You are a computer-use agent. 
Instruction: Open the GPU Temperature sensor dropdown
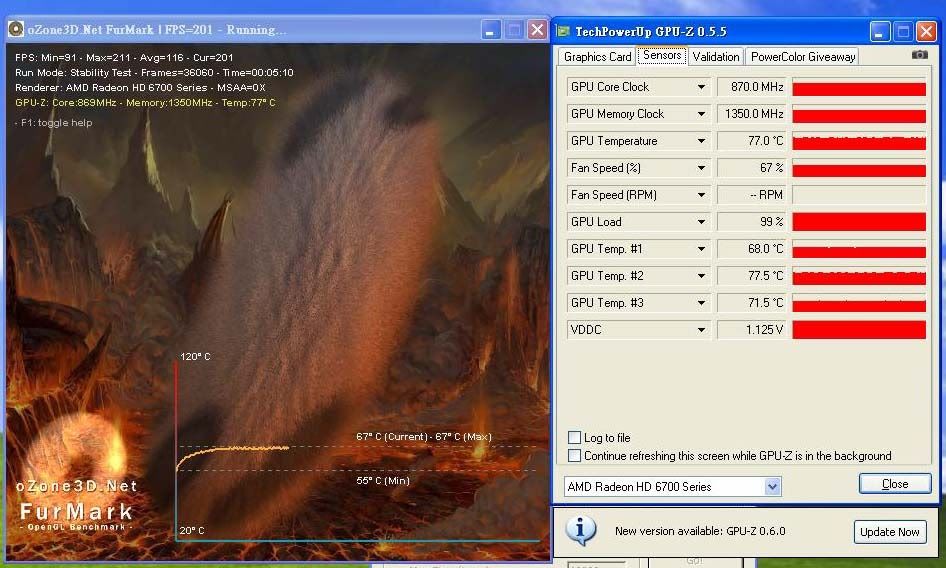pyautogui.click(x=701, y=141)
